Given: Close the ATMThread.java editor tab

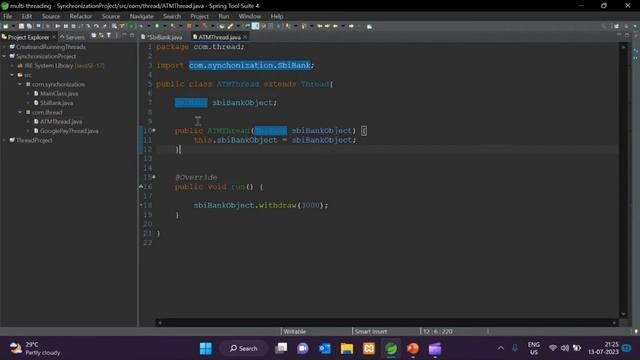Looking at the screenshot, I should click(245, 37).
